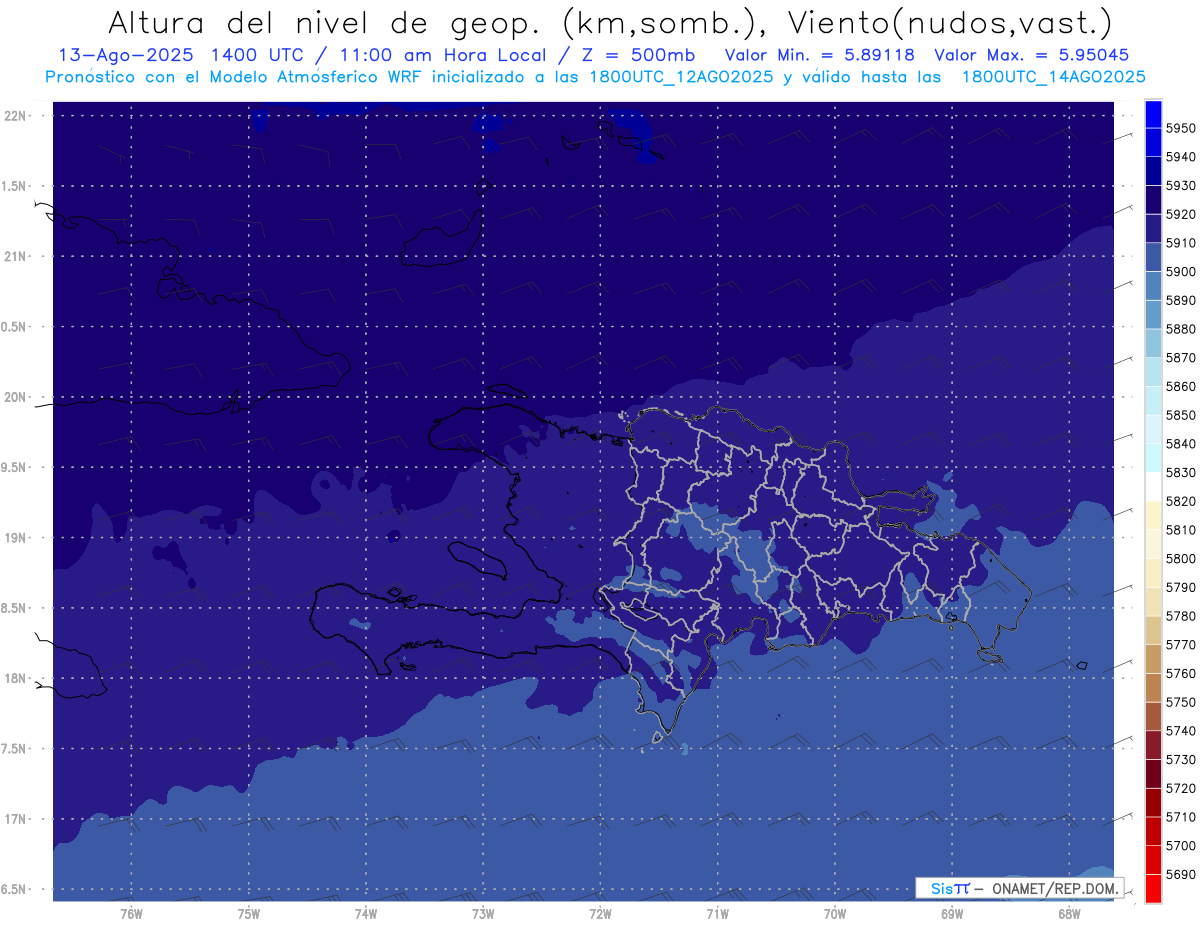1200x927 pixels.
Task: Select the '6.5N' latitude tick label
Action: [14, 889]
